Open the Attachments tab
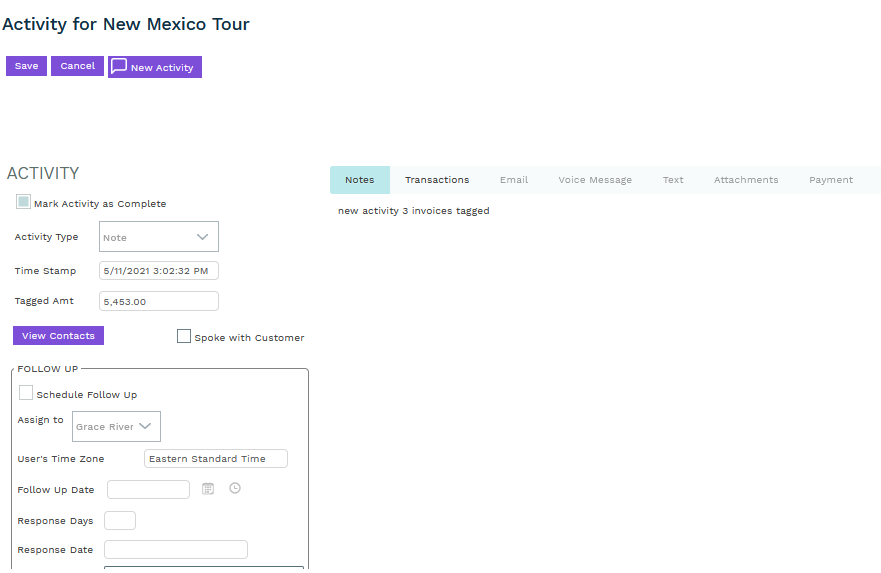Viewport: 881px width, 573px height. tap(746, 180)
